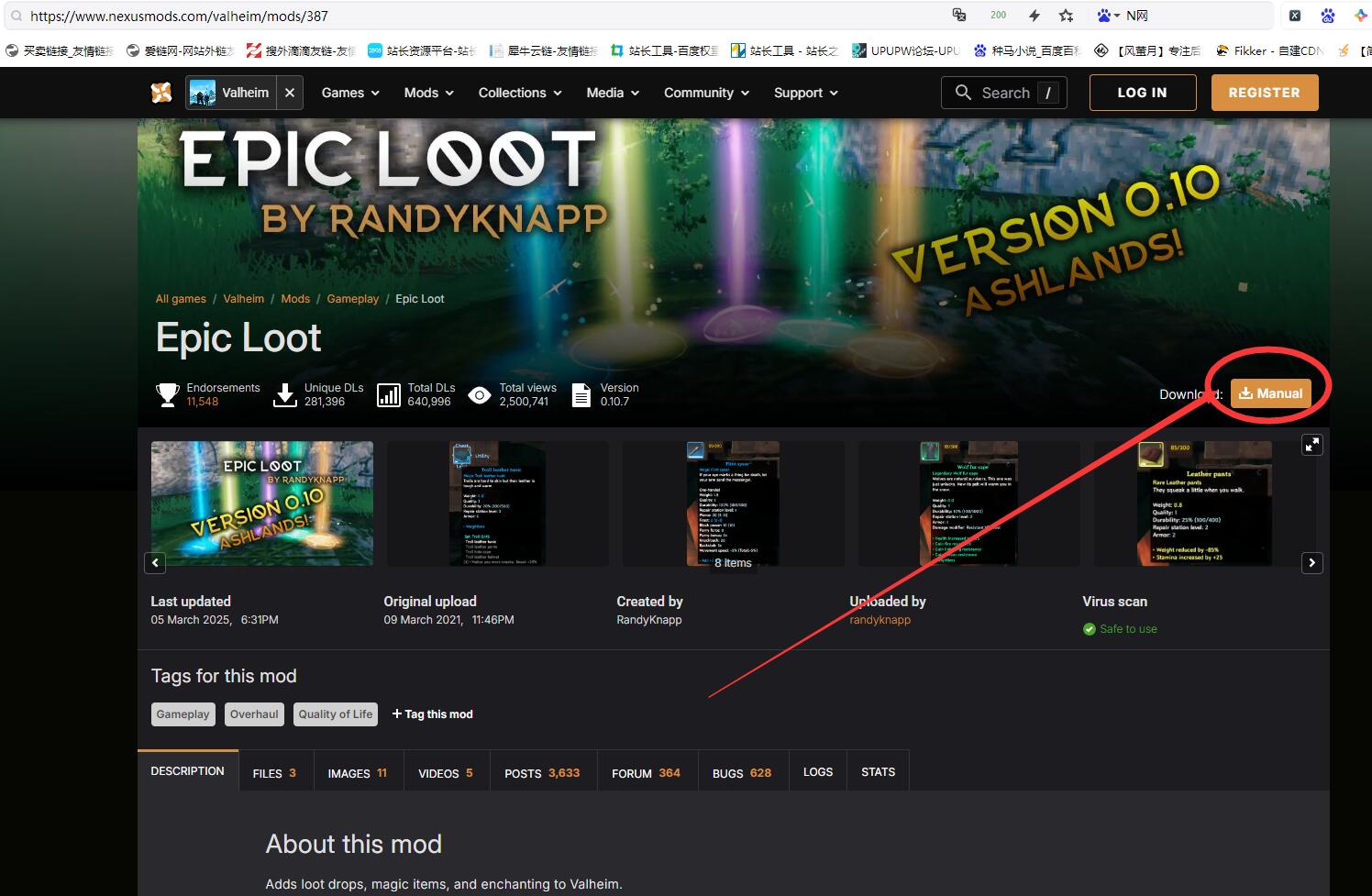Select the Overhaul tag
The image size is (1372, 896).
point(254,714)
